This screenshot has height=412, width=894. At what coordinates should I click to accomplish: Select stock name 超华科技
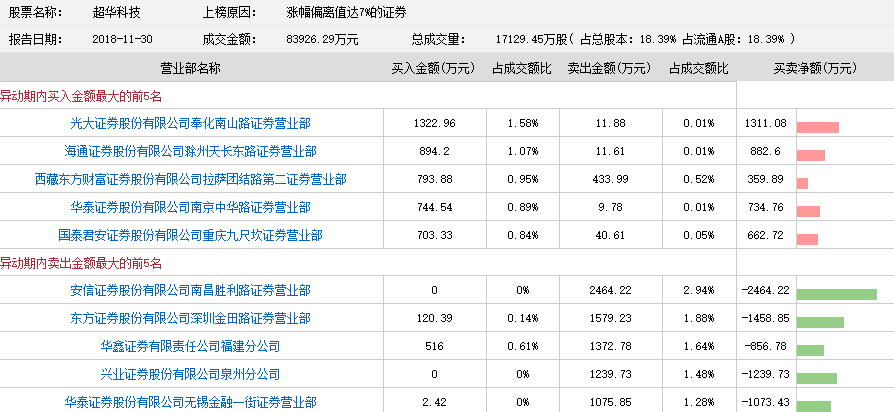click(116, 13)
